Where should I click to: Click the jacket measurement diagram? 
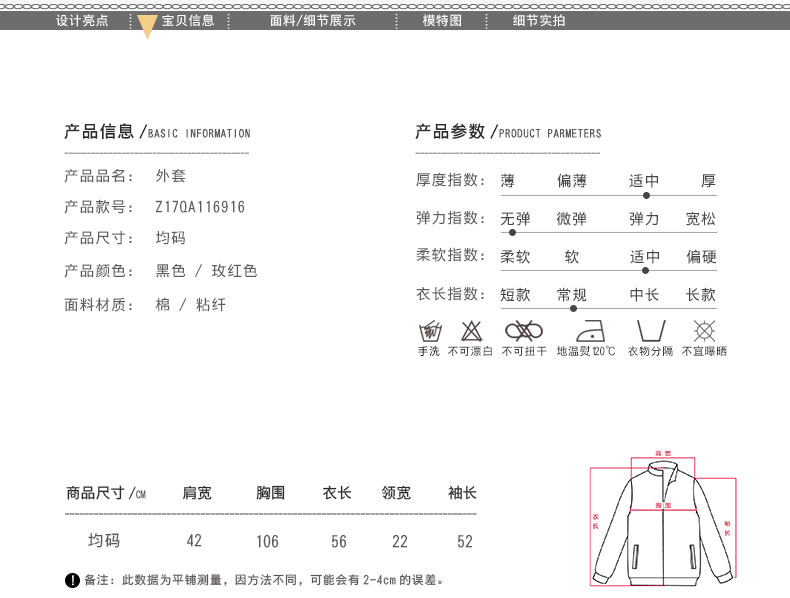(660, 520)
